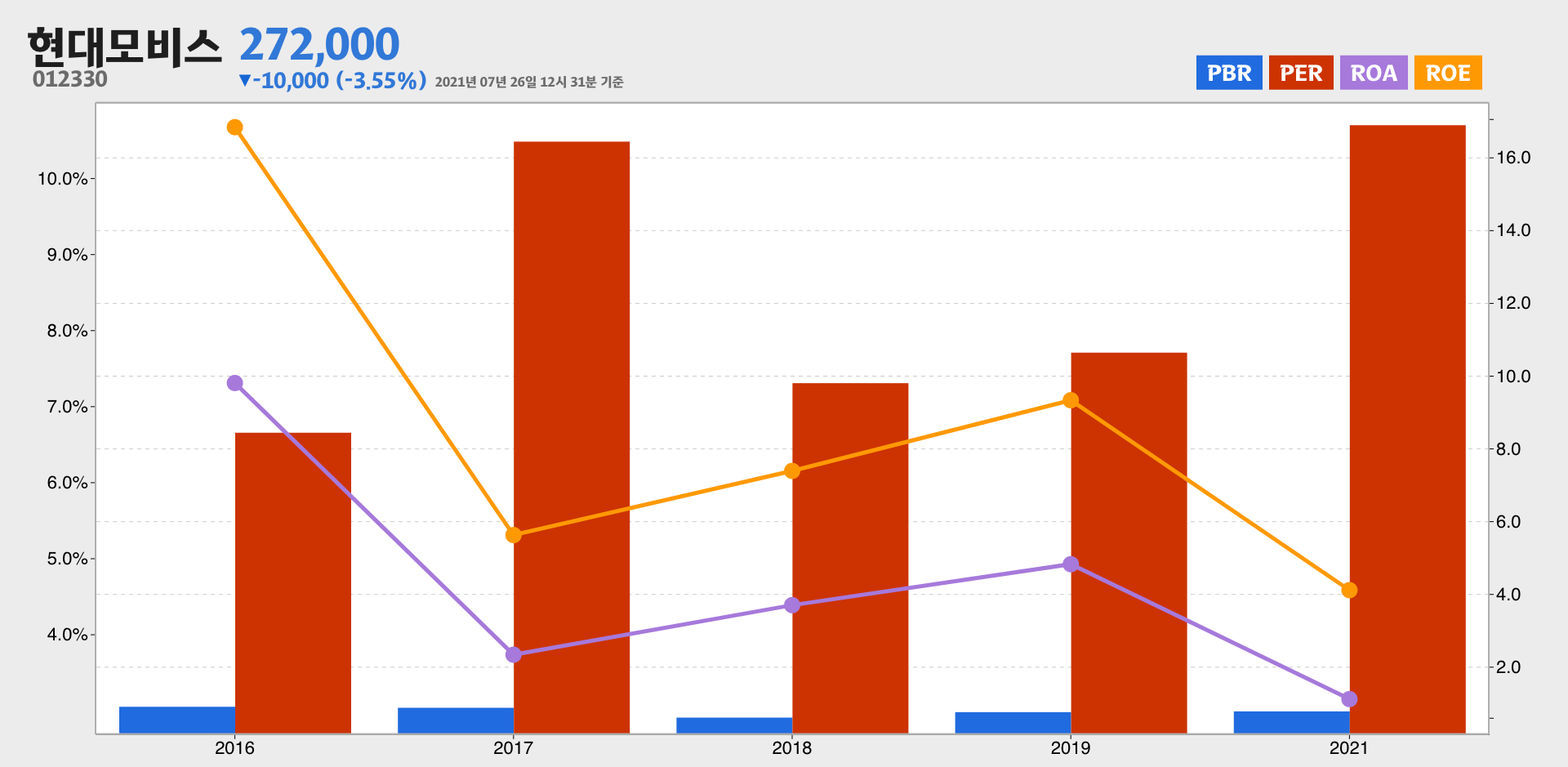
Task: Select the 2016 ROE data point
Action: 235,127
